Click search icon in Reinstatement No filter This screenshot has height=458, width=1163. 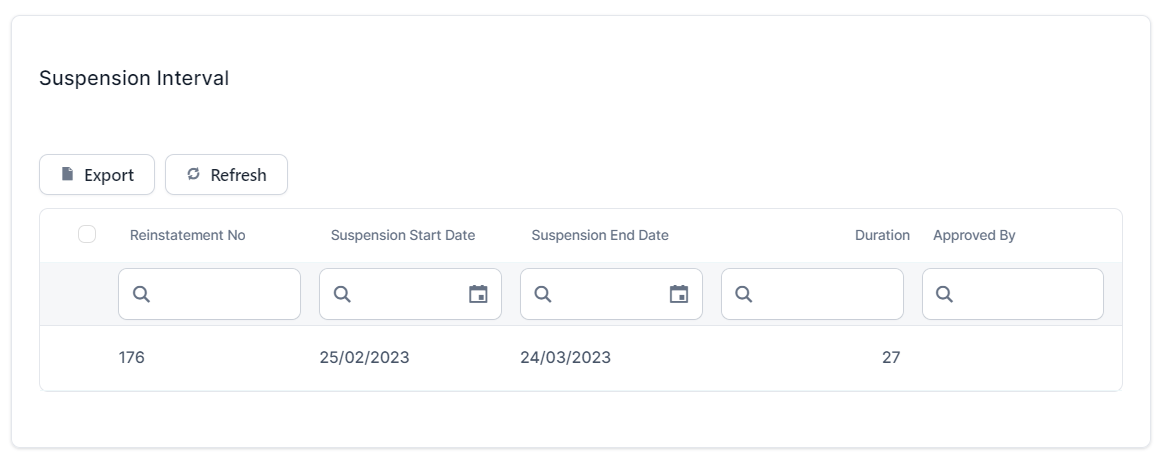(141, 294)
